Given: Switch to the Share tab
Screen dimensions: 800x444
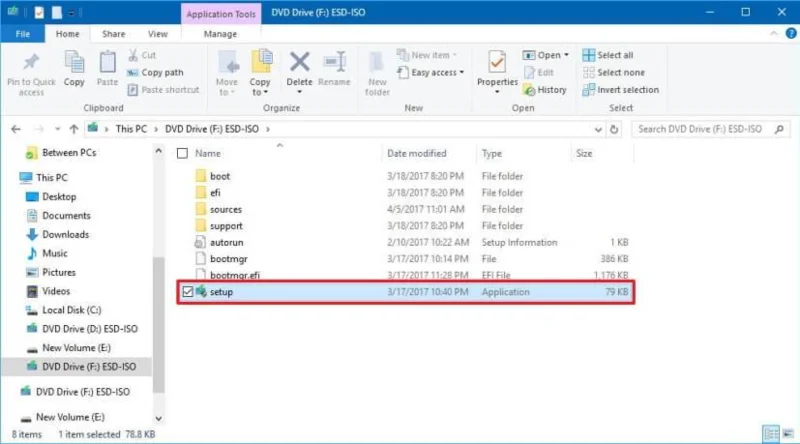Looking at the screenshot, I should (113, 34).
